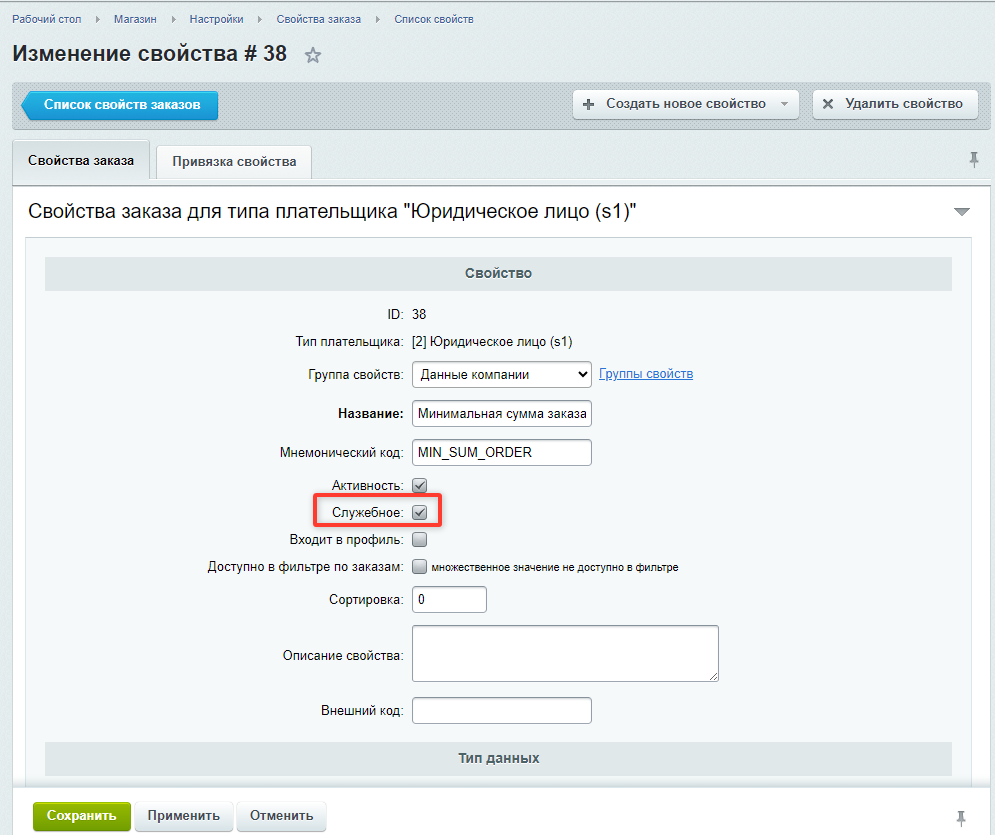Viewport: 995px width, 835px height.
Task: Click the Тип данных section header
Action: point(498,758)
